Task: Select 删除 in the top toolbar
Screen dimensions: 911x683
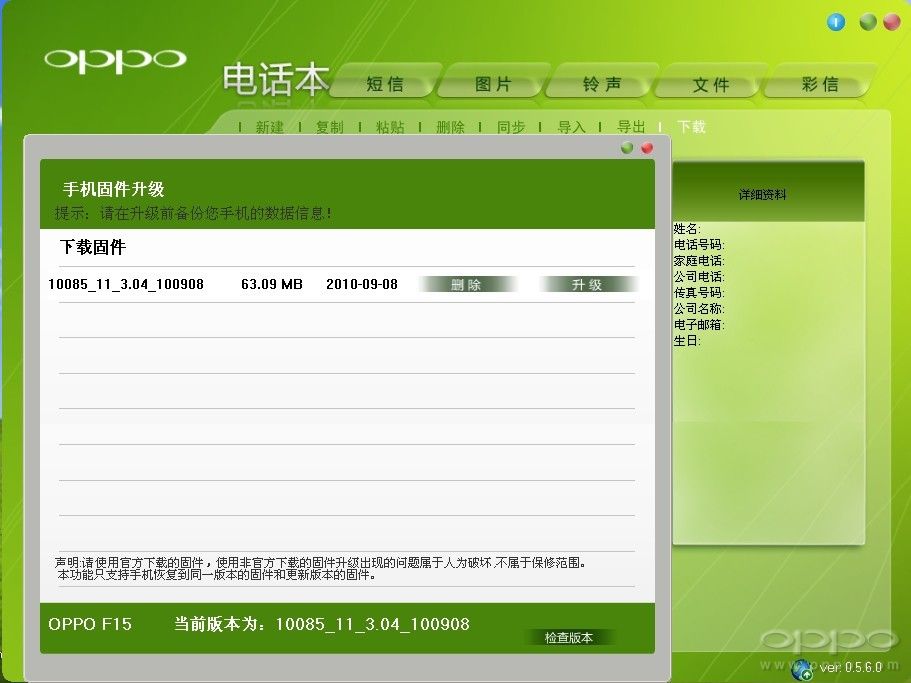Action: [x=451, y=127]
